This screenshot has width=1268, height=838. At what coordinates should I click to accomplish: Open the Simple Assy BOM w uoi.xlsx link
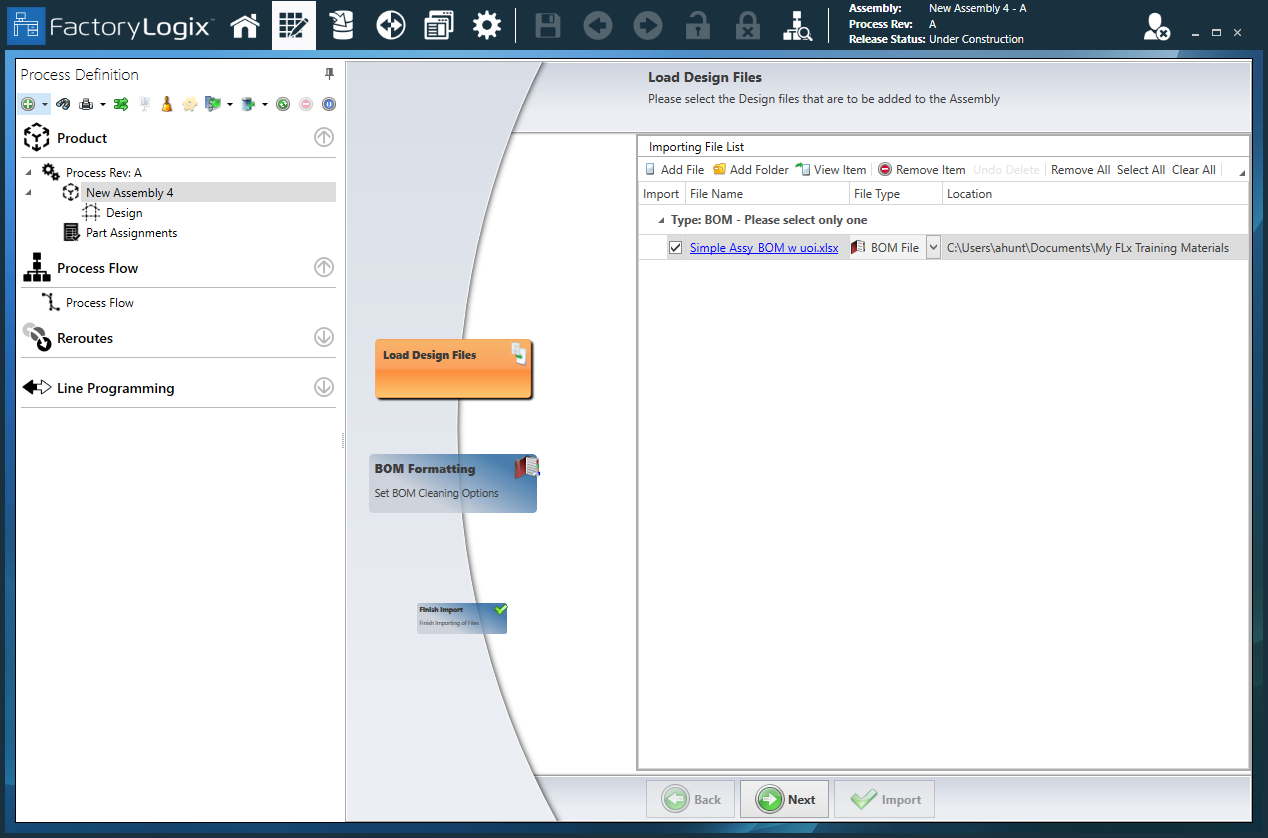point(764,247)
